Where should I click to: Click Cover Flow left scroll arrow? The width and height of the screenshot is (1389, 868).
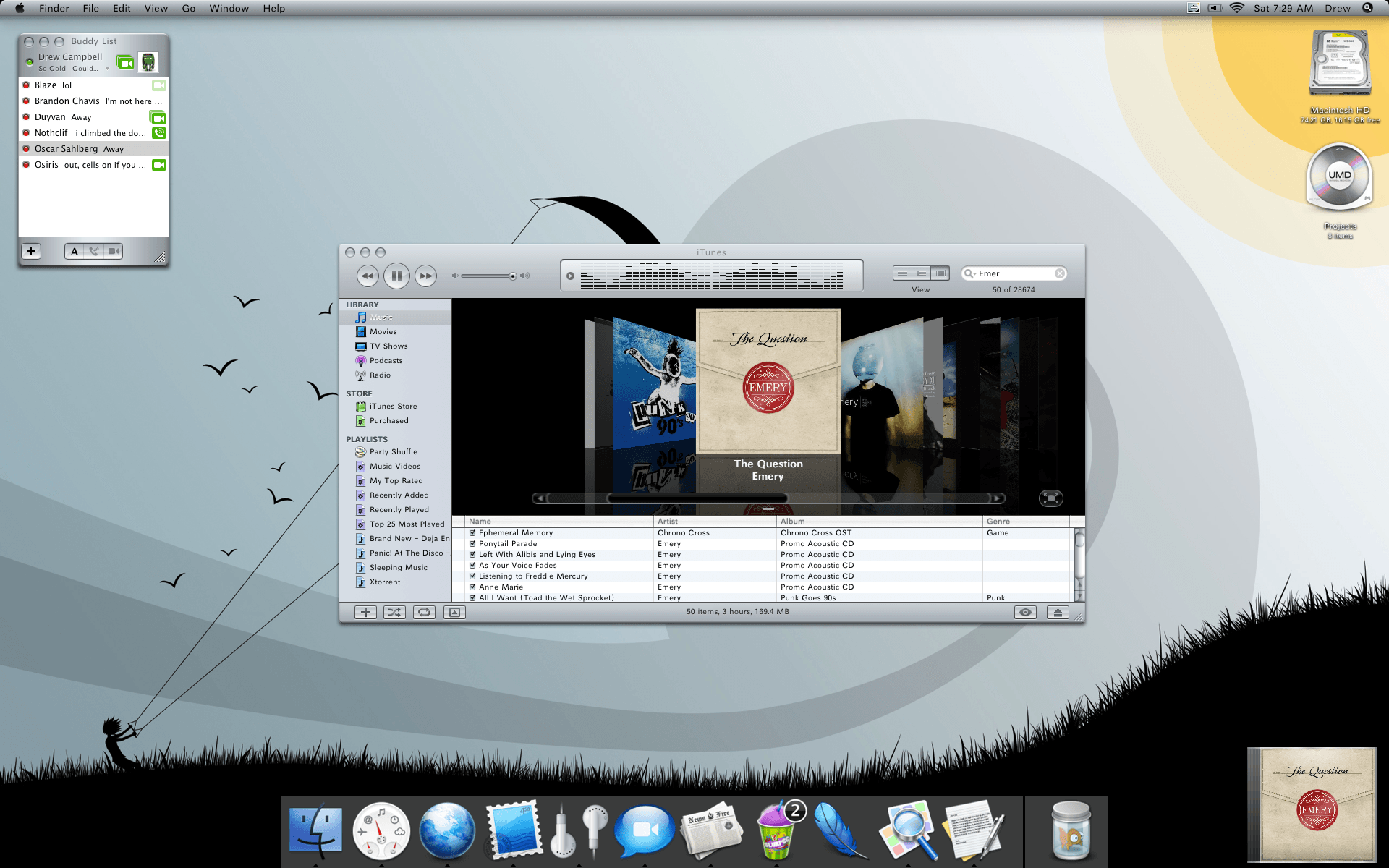click(540, 498)
